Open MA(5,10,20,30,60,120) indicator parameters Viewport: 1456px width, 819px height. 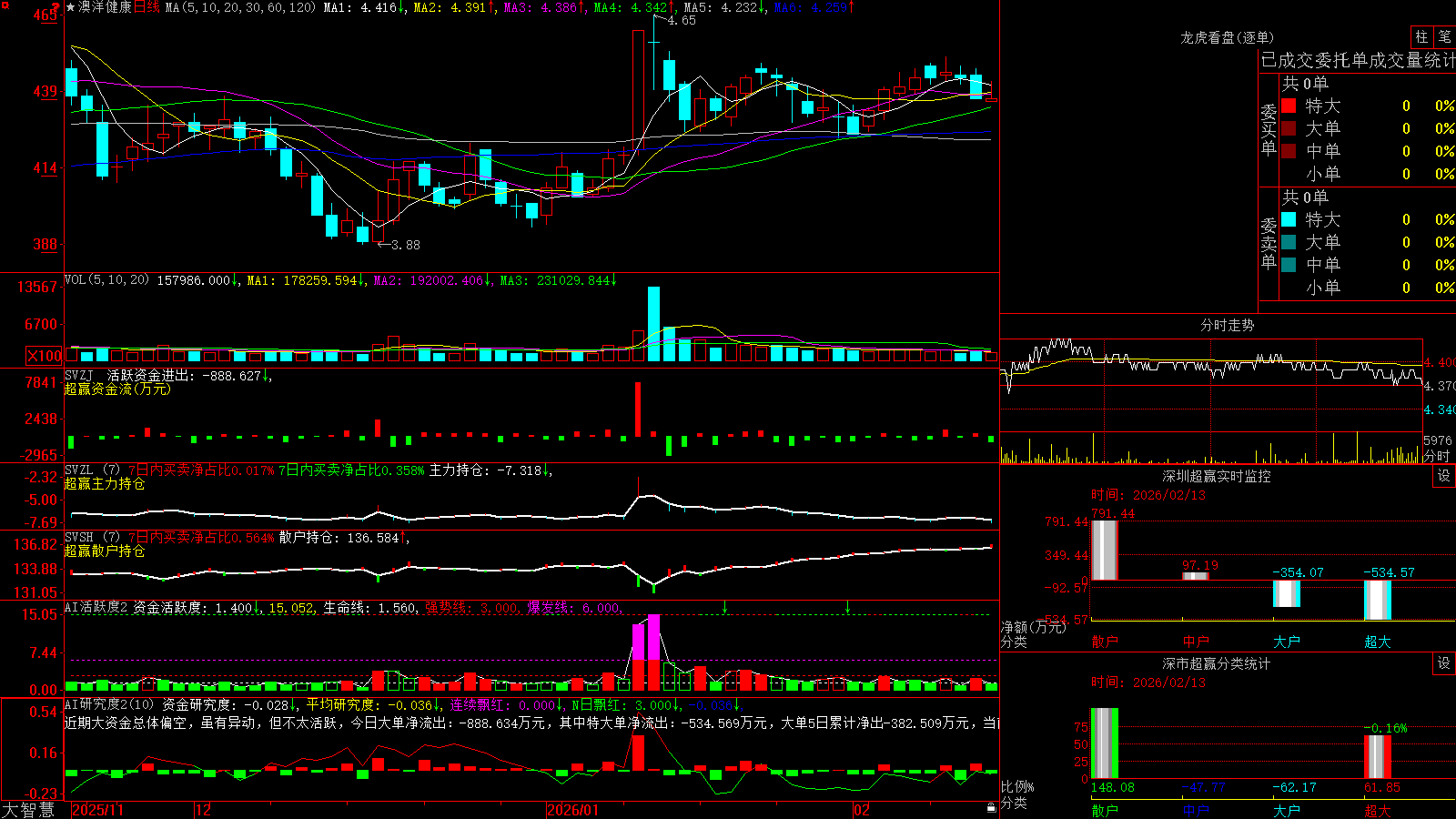coord(240,7)
